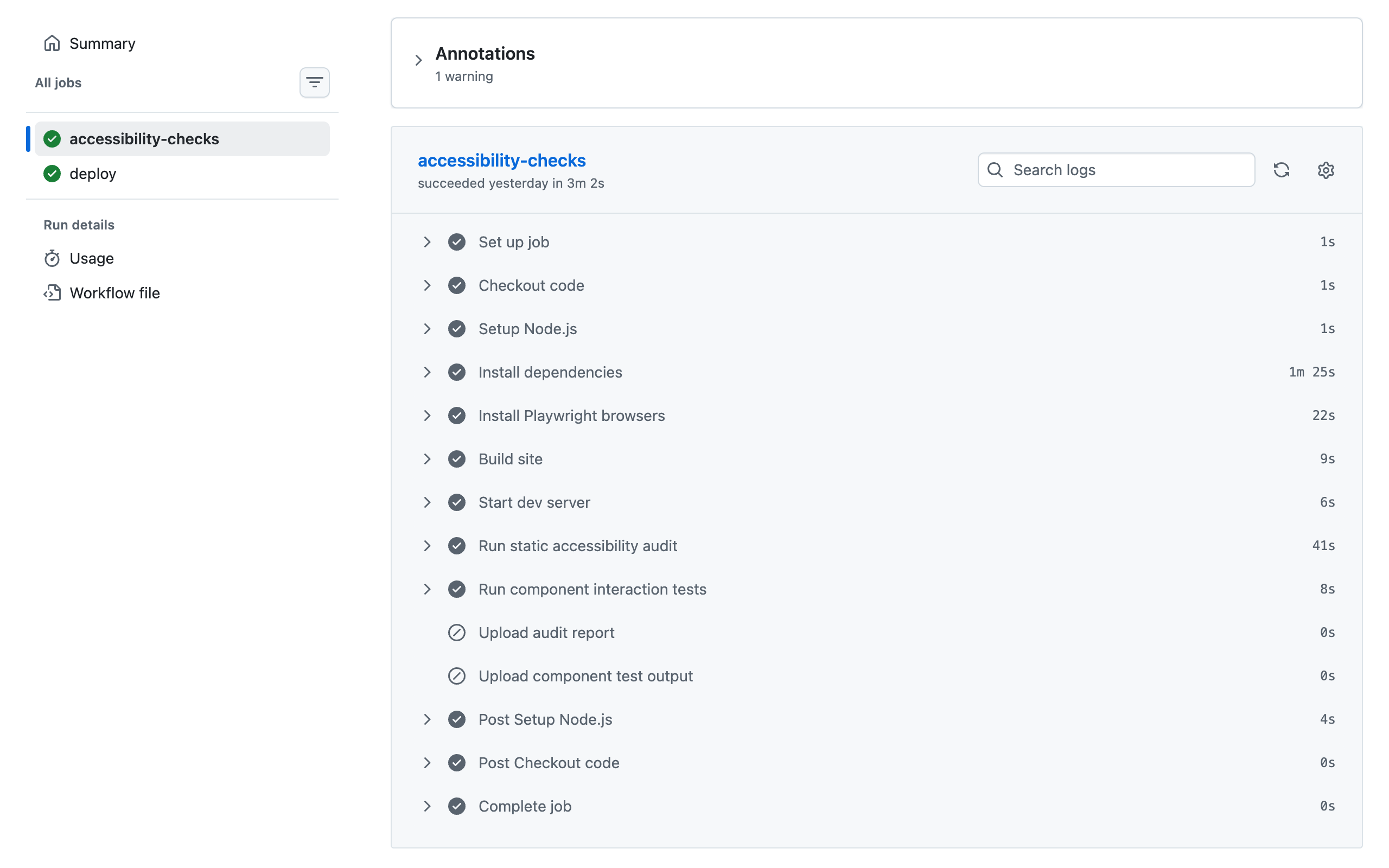The height and width of the screenshot is (868, 1389).
Task: Click the refresh logs icon
Action: [x=1281, y=170]
